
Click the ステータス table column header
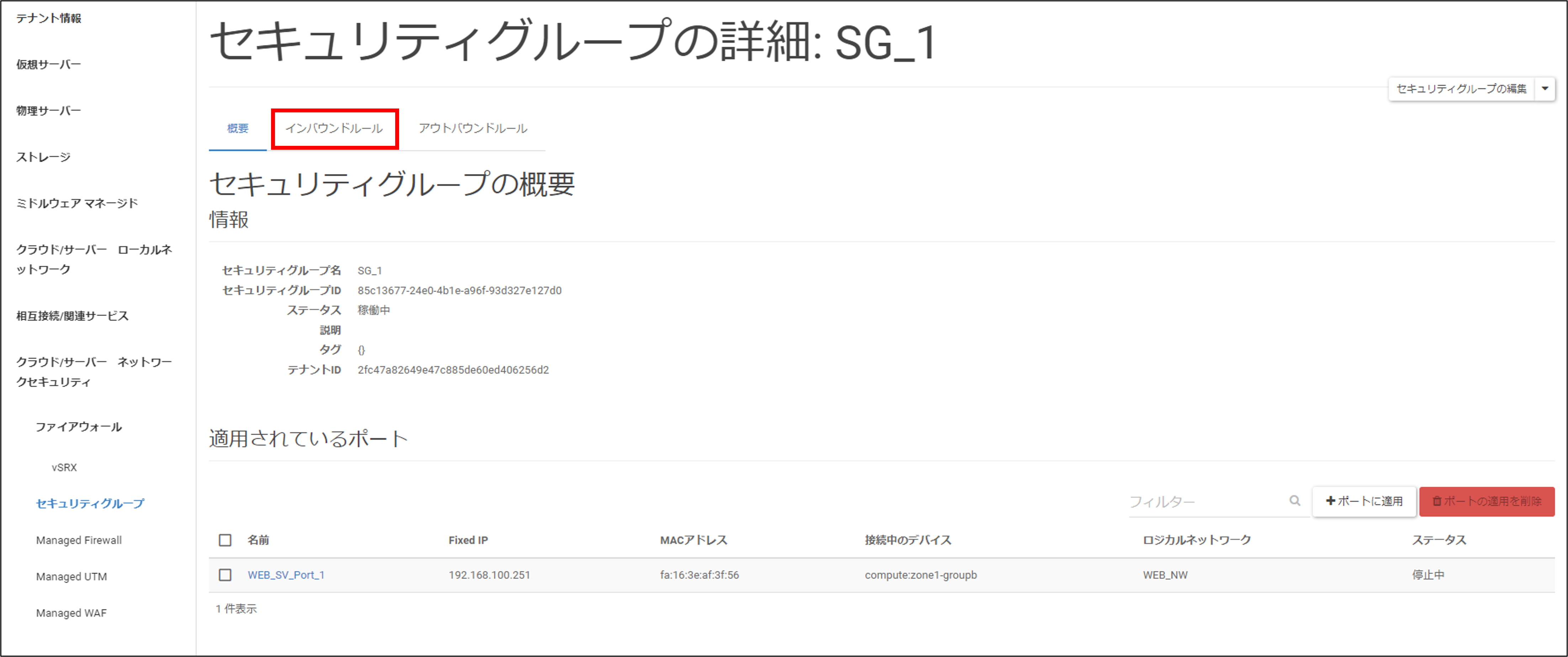[x=1439, y=540]
